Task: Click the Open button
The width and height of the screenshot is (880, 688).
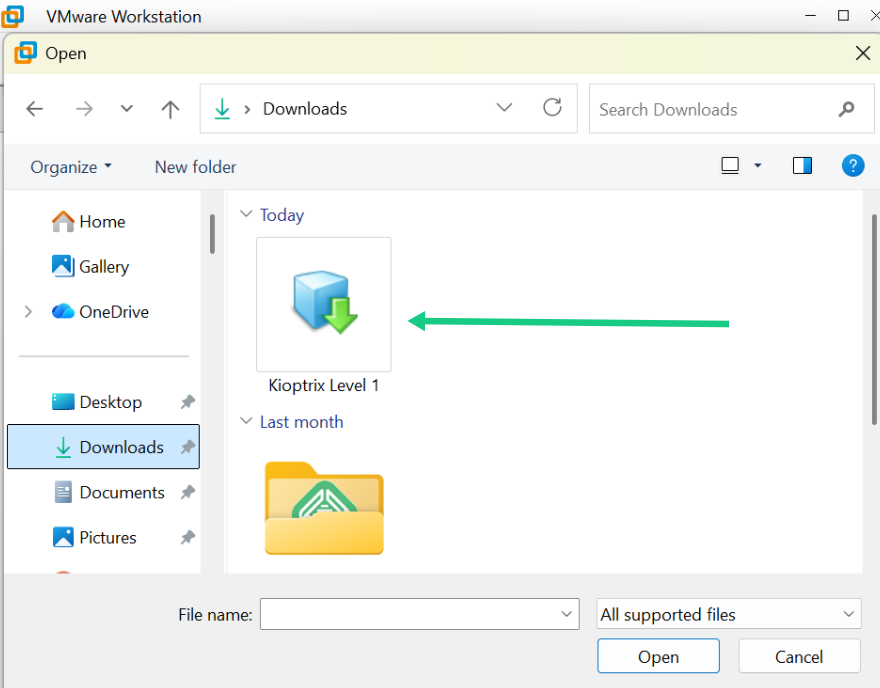Action: 658,656
